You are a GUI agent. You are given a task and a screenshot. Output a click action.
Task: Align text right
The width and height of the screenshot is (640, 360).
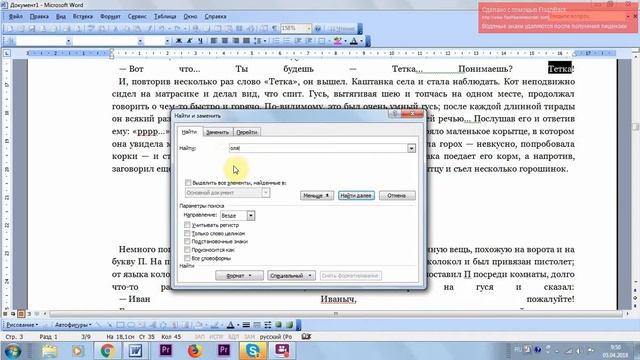[x=236, y=41]
